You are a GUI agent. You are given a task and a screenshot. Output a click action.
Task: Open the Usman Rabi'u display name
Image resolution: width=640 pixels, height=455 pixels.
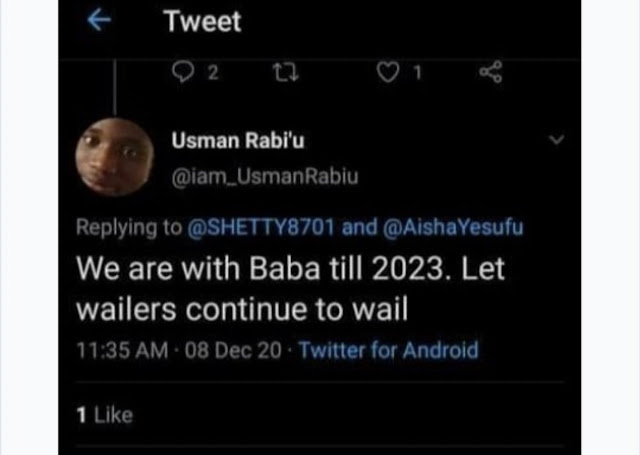tap(238, 141)
